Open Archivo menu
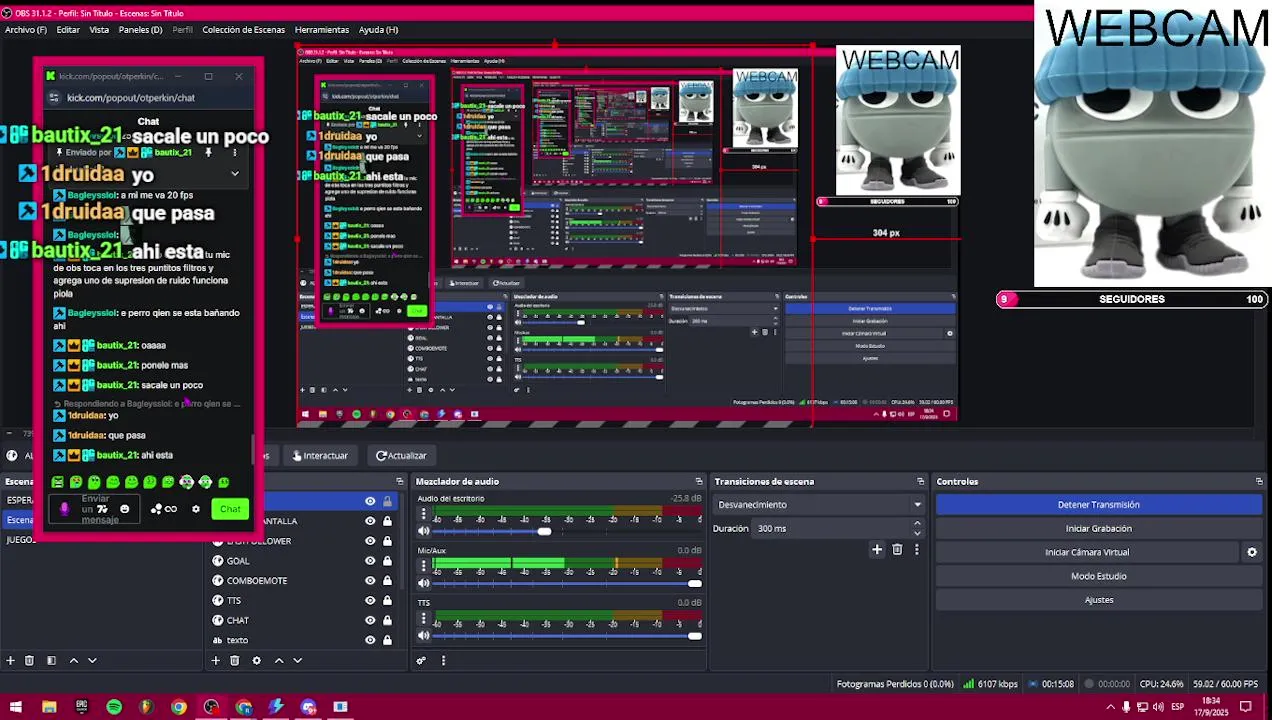The width and height of the screenshot is (1272, 720). (25, 30)
